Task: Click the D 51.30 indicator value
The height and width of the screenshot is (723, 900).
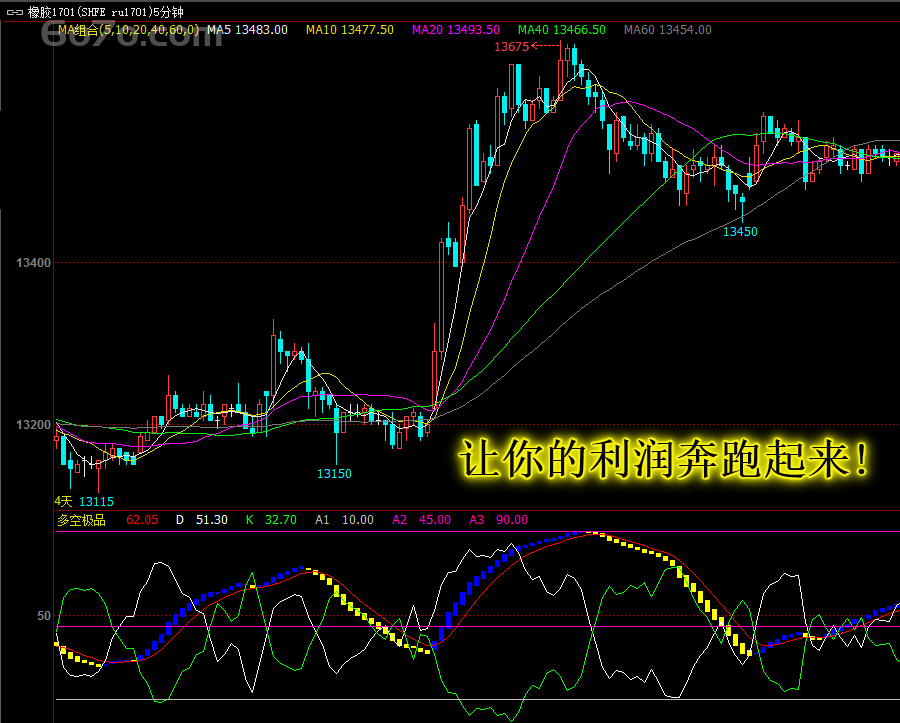Action: (202, 520)
